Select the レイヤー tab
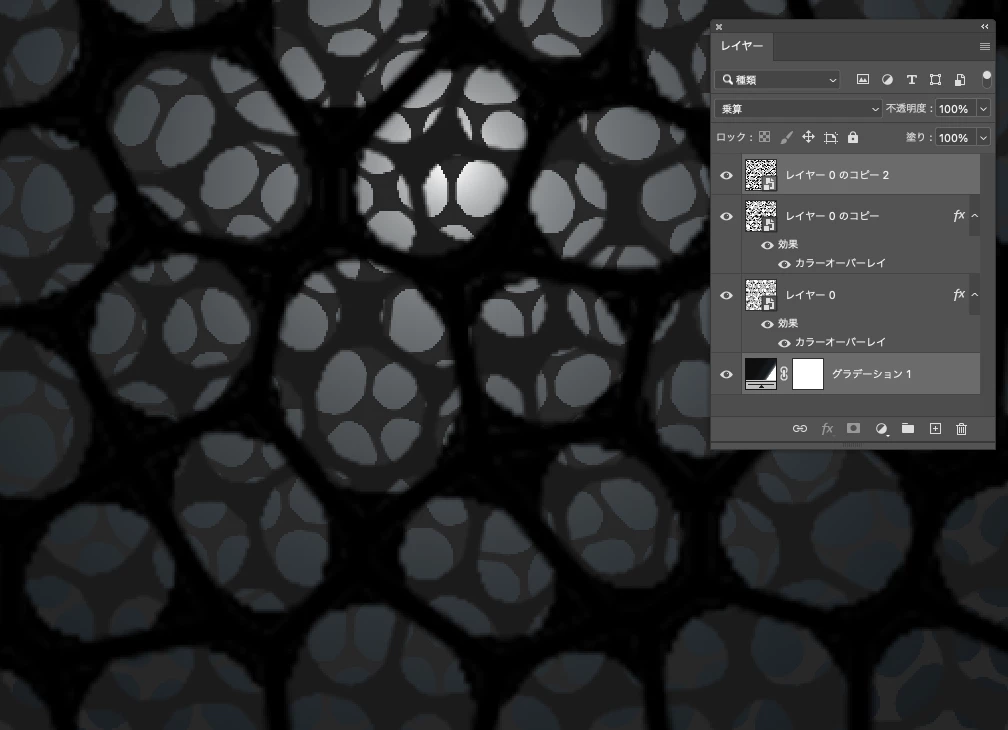 pos(742,46)
